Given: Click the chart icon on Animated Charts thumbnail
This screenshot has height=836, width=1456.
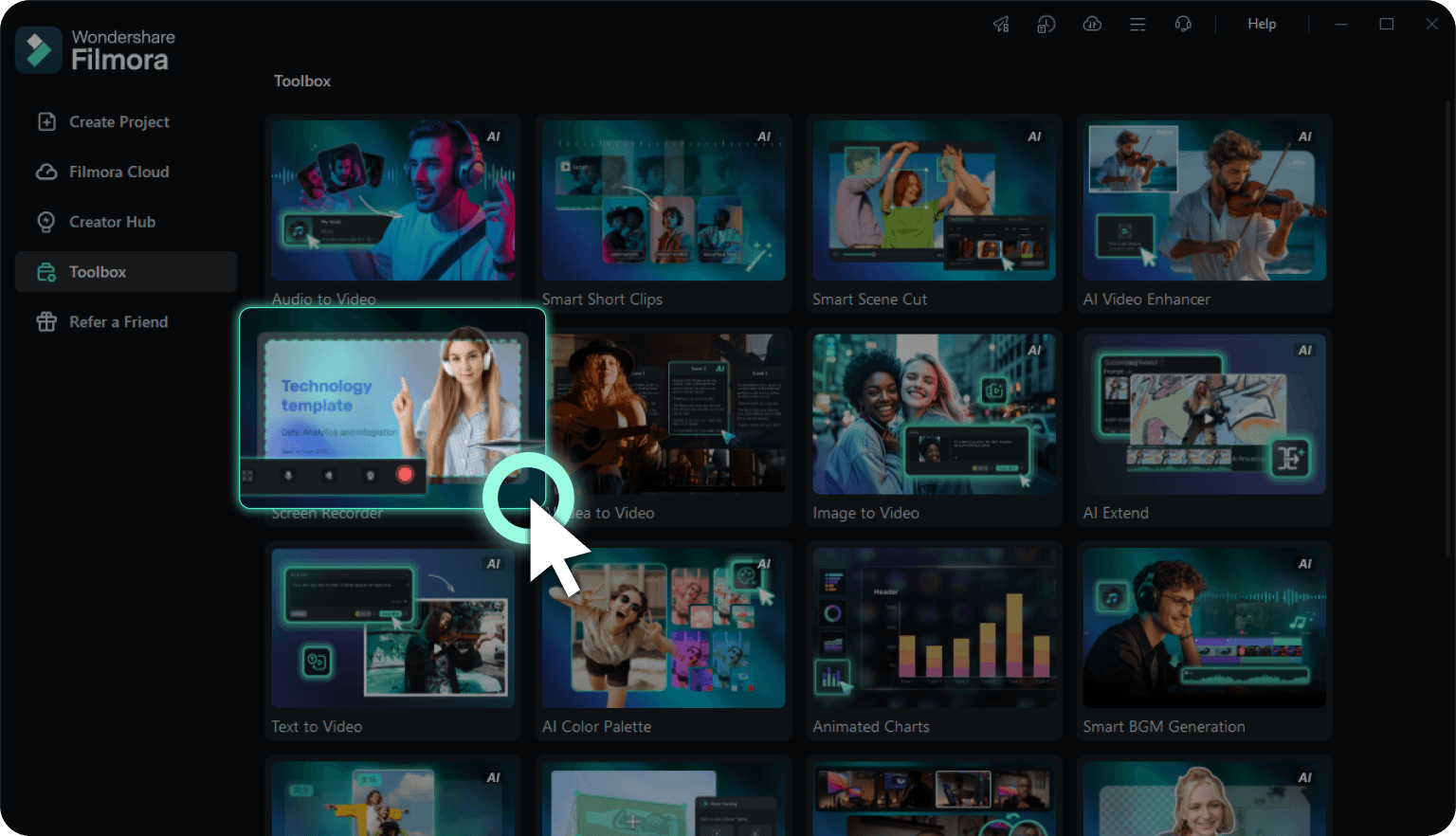Looking at the screenshot, I should coord(831,677).
